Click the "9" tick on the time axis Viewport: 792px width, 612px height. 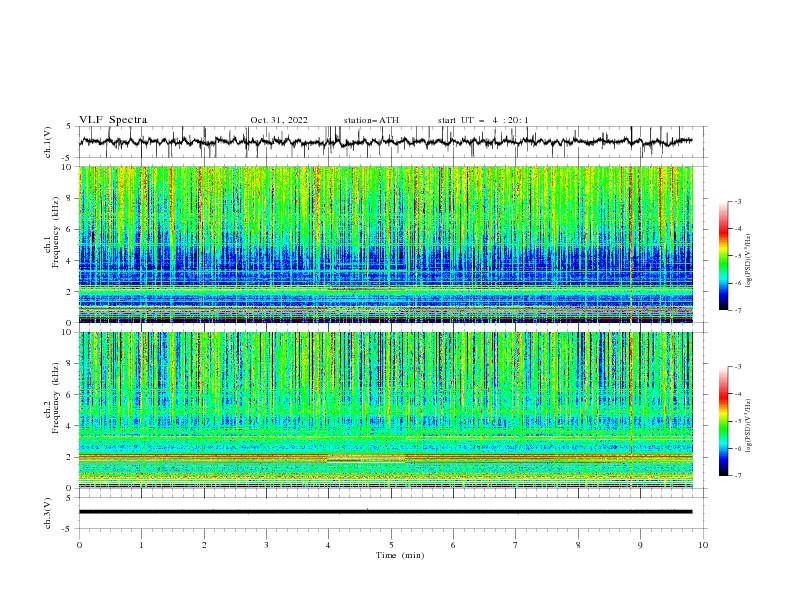640,545
